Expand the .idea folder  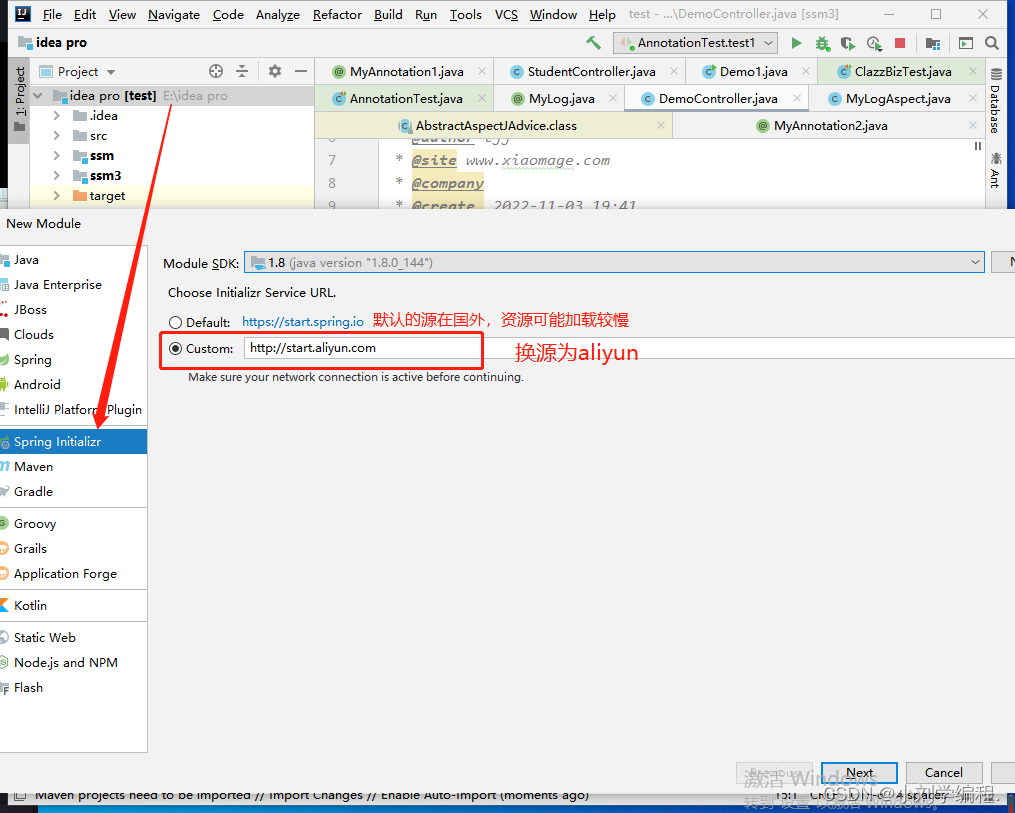coord(56,116)
